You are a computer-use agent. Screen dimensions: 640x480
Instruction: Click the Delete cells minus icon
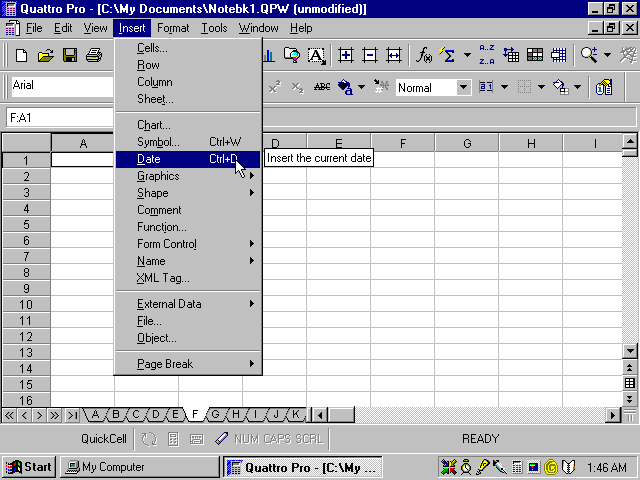click(370, 55)
